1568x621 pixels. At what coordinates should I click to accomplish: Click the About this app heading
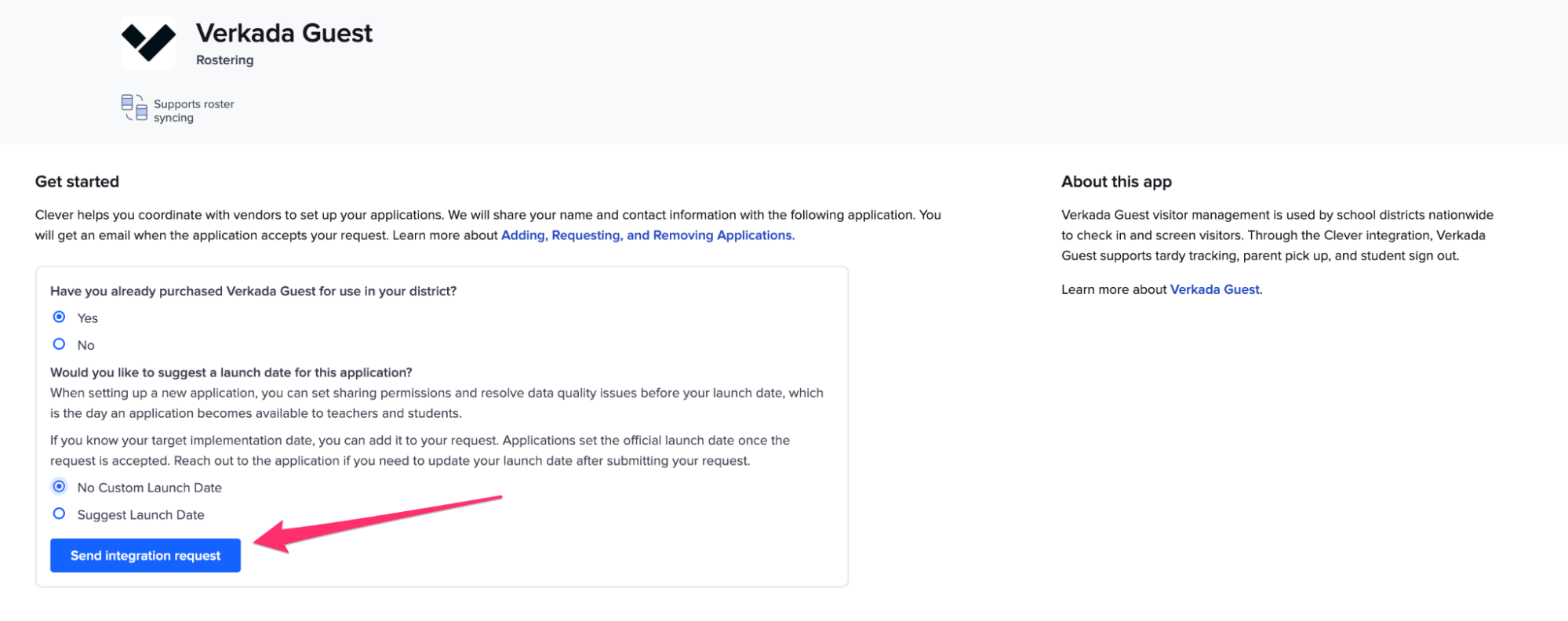pyautogui.click(x=1116, y=182)
